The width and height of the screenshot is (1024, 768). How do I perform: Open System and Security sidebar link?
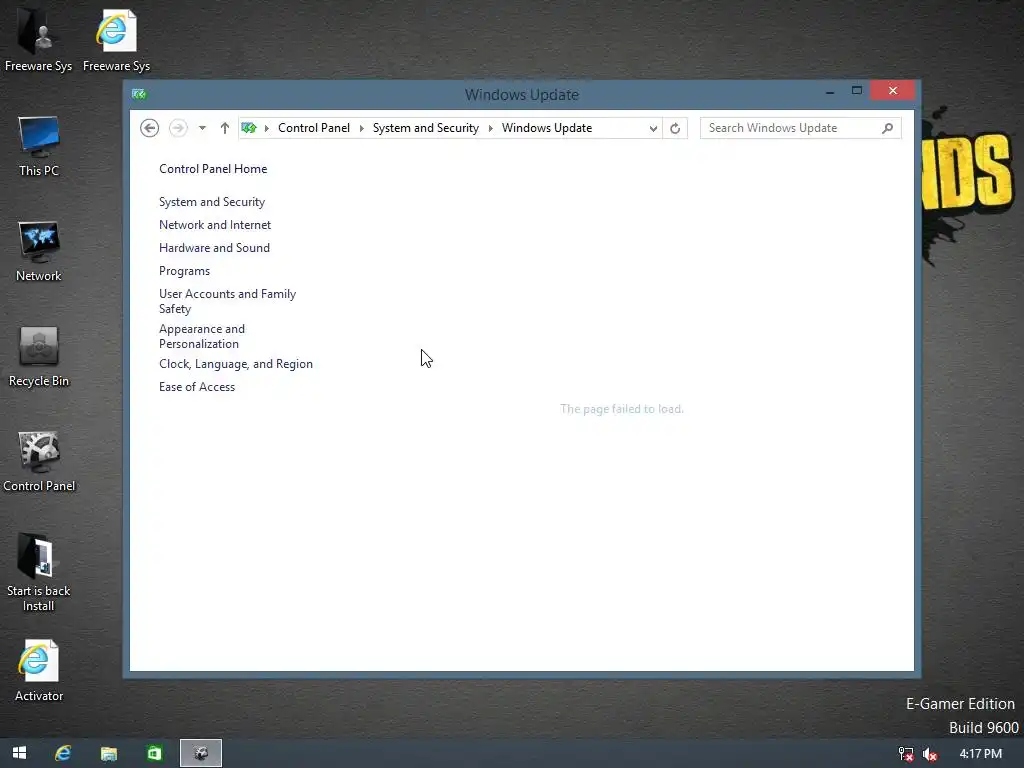coord(212,202)
